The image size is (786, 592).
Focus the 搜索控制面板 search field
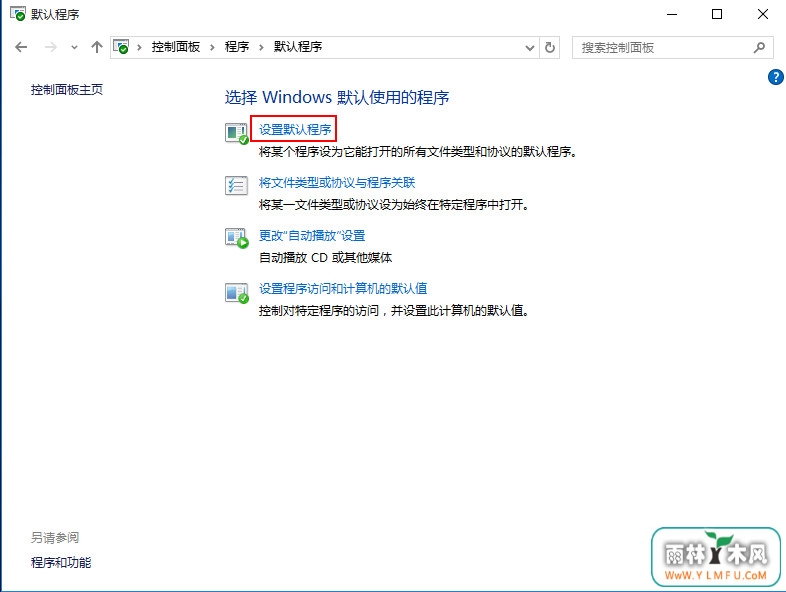pyautogui.click(x=673, y=48)
